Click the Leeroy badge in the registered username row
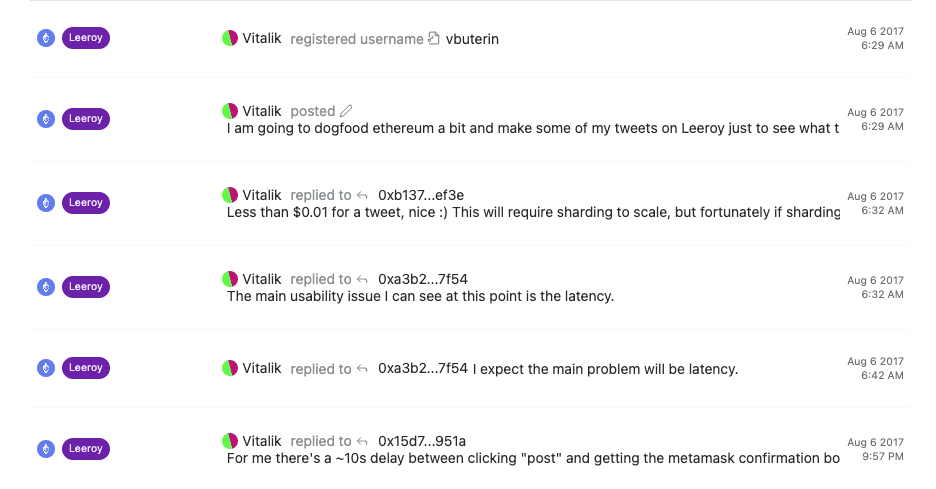This screenshot has height=489, width=936. [86, 38]
